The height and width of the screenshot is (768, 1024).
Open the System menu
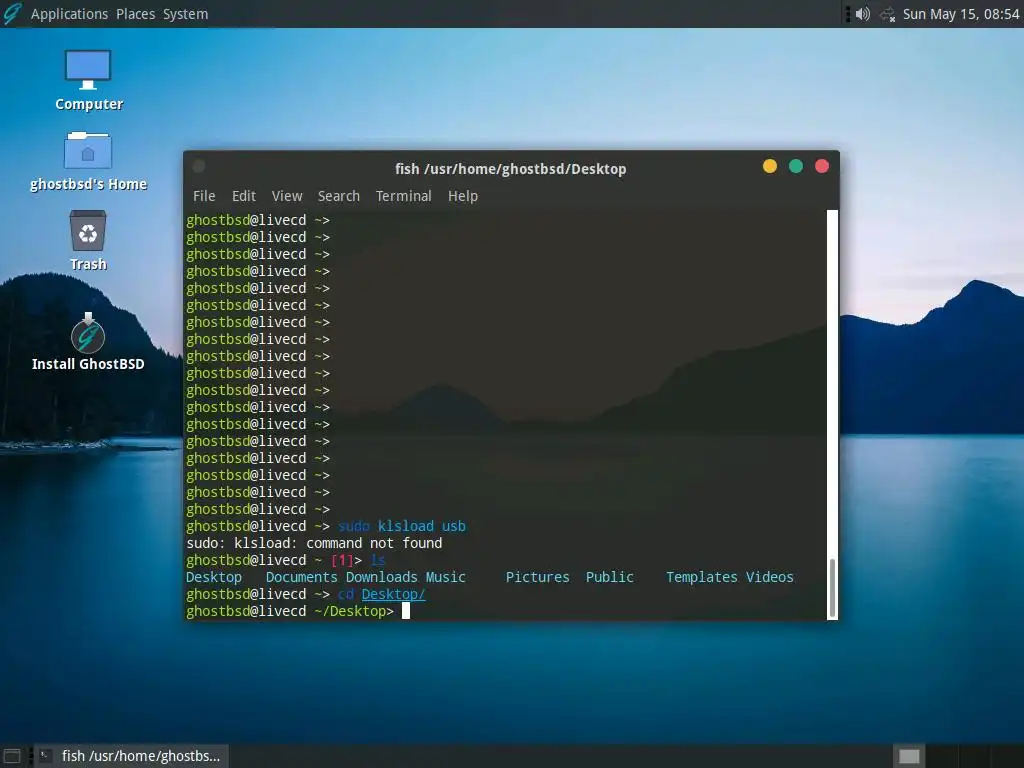(x=185, y=14)
